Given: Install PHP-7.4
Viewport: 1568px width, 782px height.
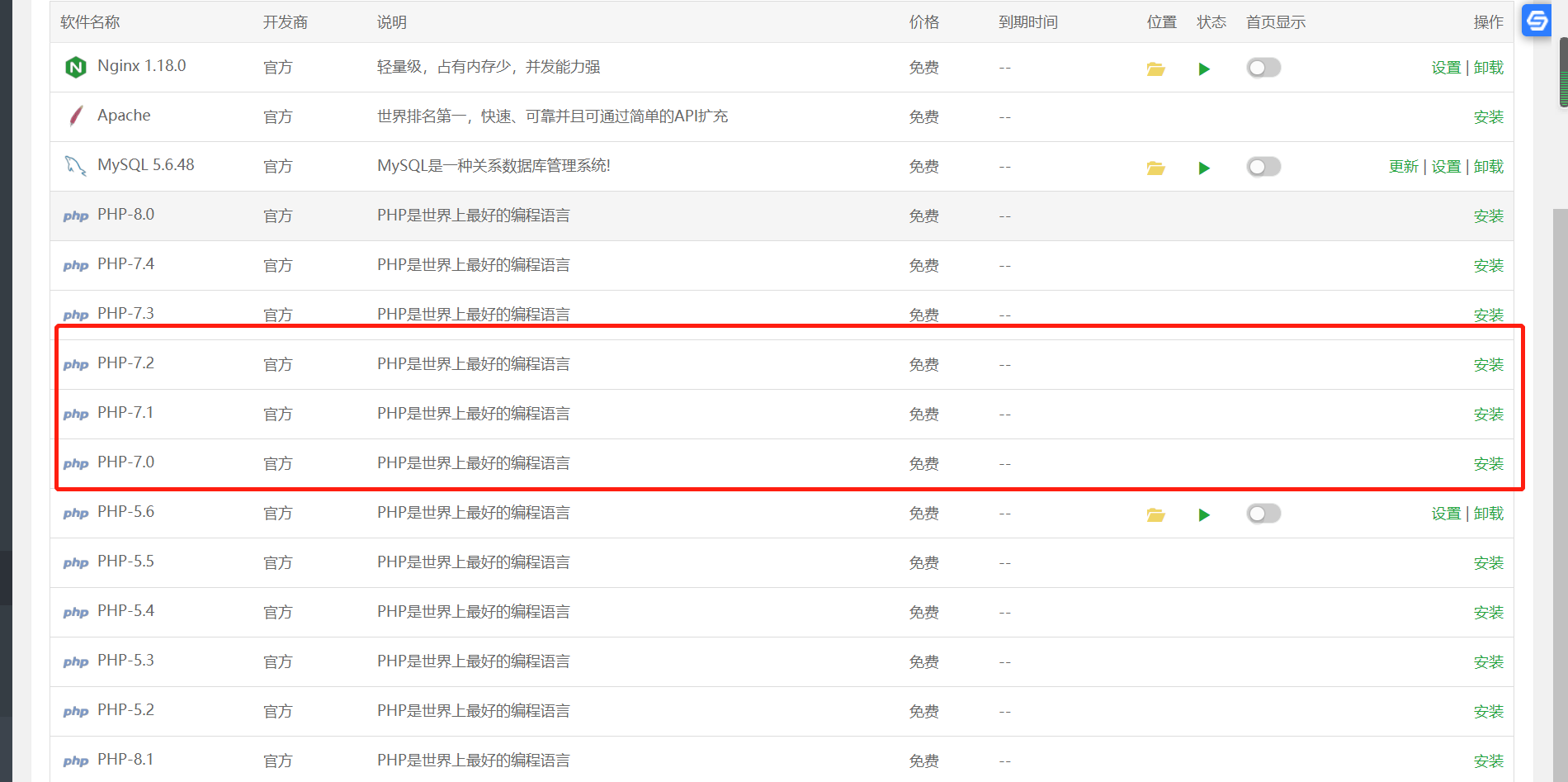Looking at the screenshot, I should point(1489,266).
